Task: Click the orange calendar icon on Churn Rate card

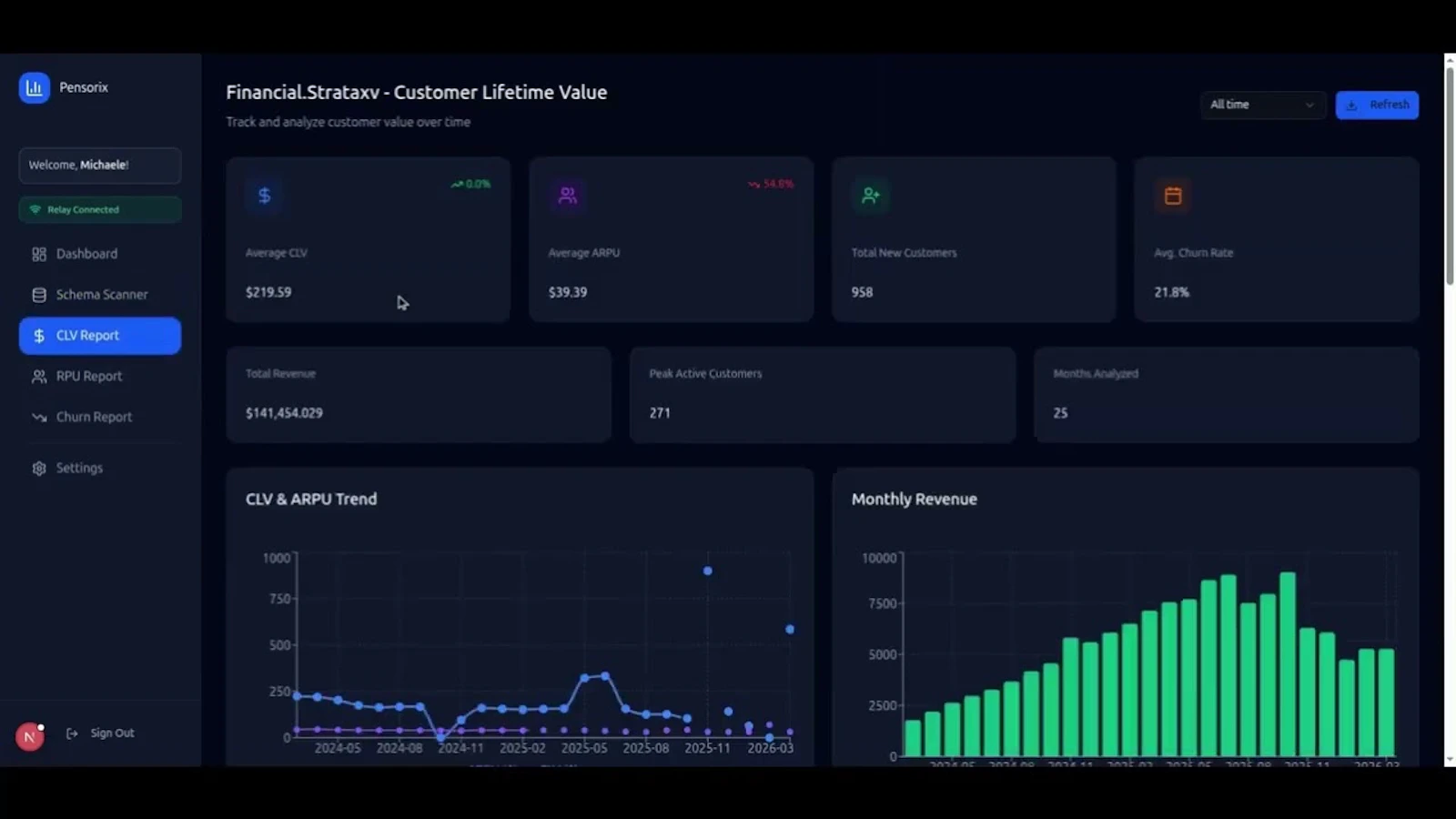Action: pyautogui.click(x=1172, y=194)
